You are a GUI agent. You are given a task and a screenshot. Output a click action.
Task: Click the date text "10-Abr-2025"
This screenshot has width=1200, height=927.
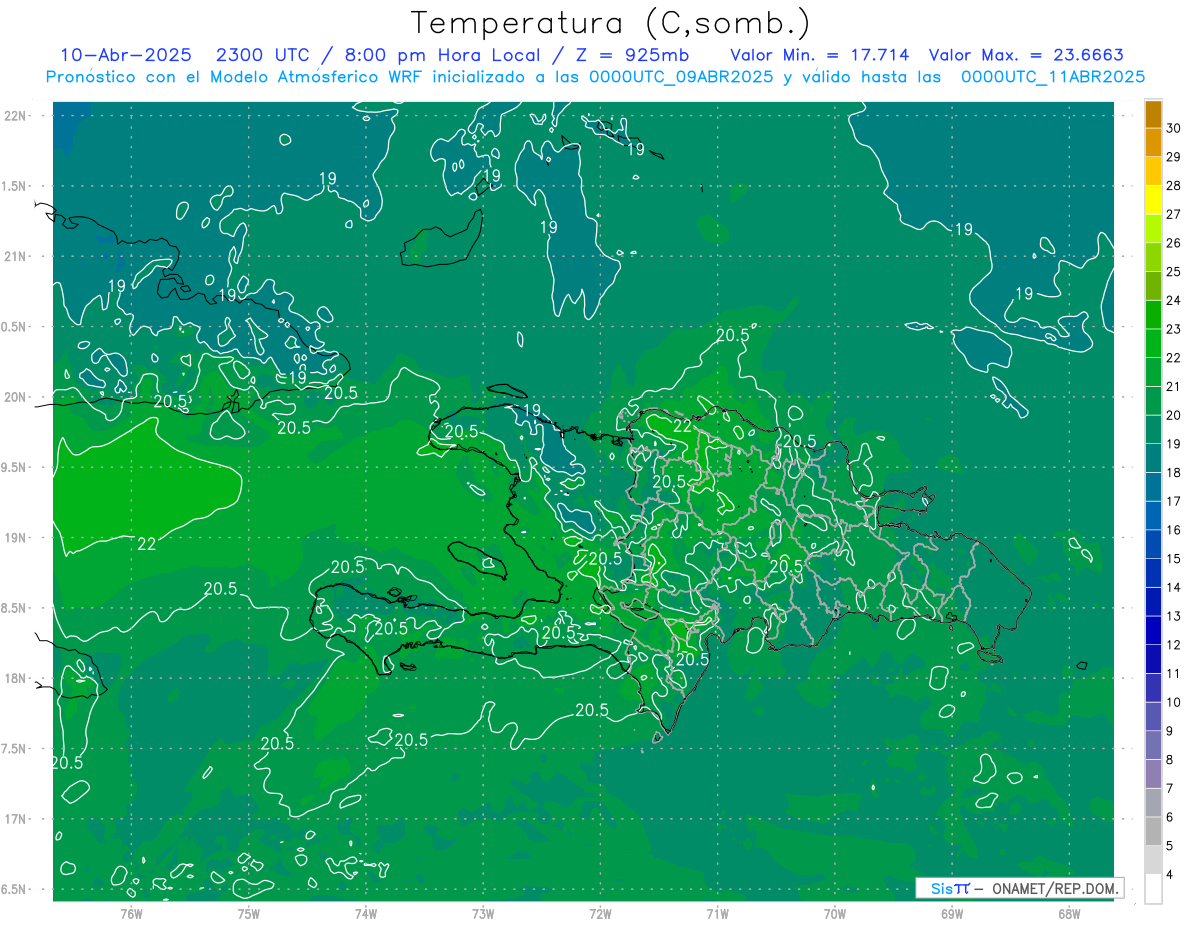(125, 55)
